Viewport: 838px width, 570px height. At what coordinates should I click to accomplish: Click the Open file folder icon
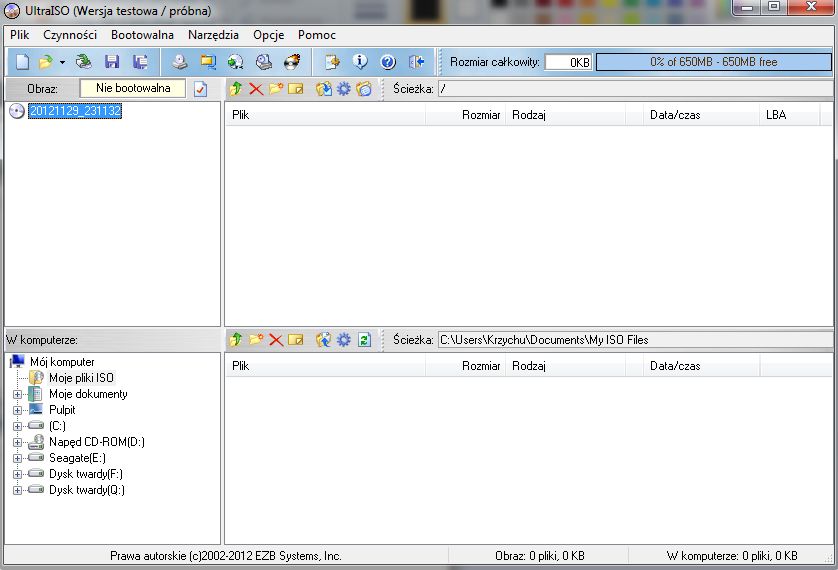point(46,62)
